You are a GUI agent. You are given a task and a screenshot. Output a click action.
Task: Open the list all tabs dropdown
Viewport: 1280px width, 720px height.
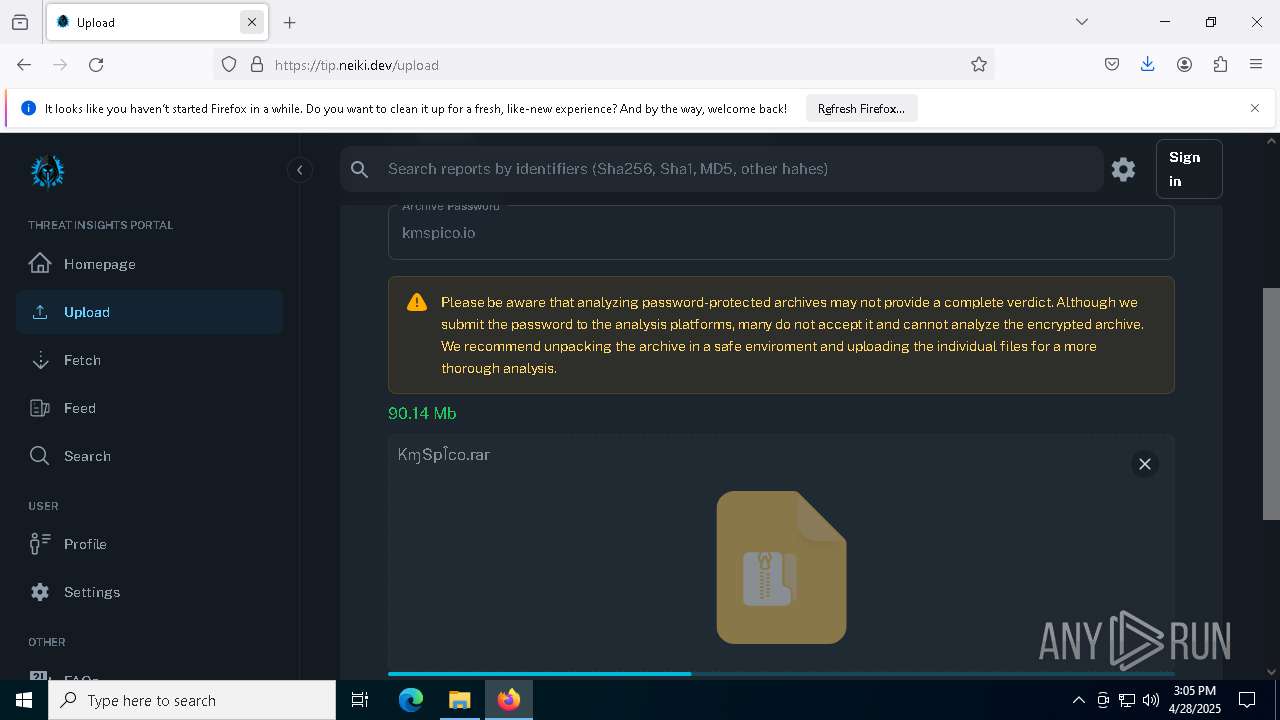pyautogui.click(x=1082, y=22)
